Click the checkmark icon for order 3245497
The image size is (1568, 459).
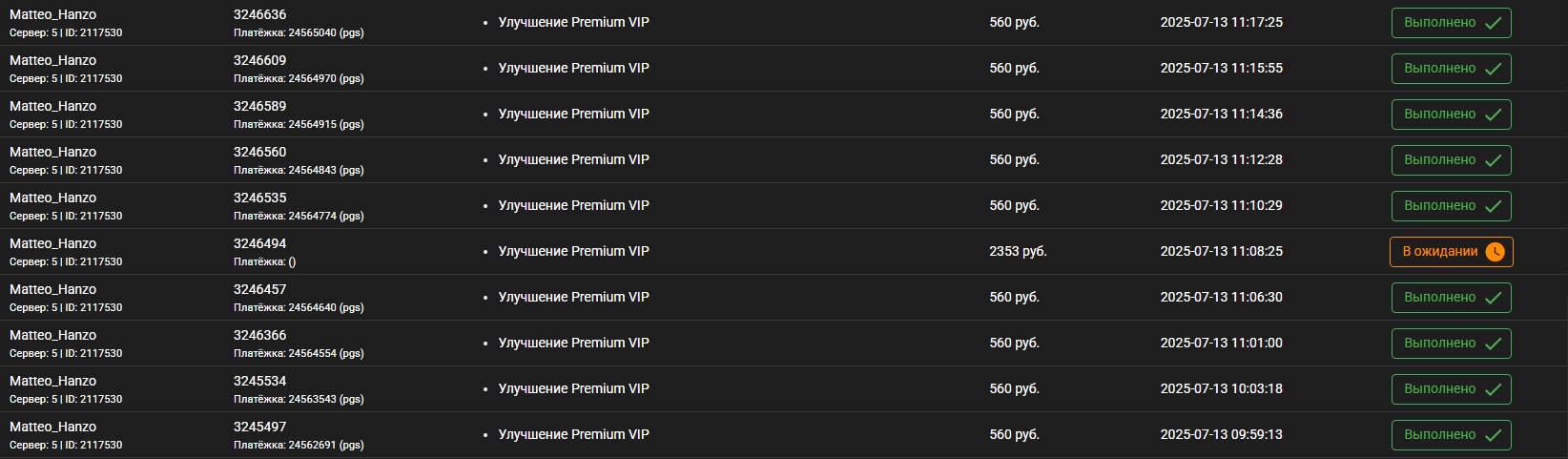[1493, 435]
